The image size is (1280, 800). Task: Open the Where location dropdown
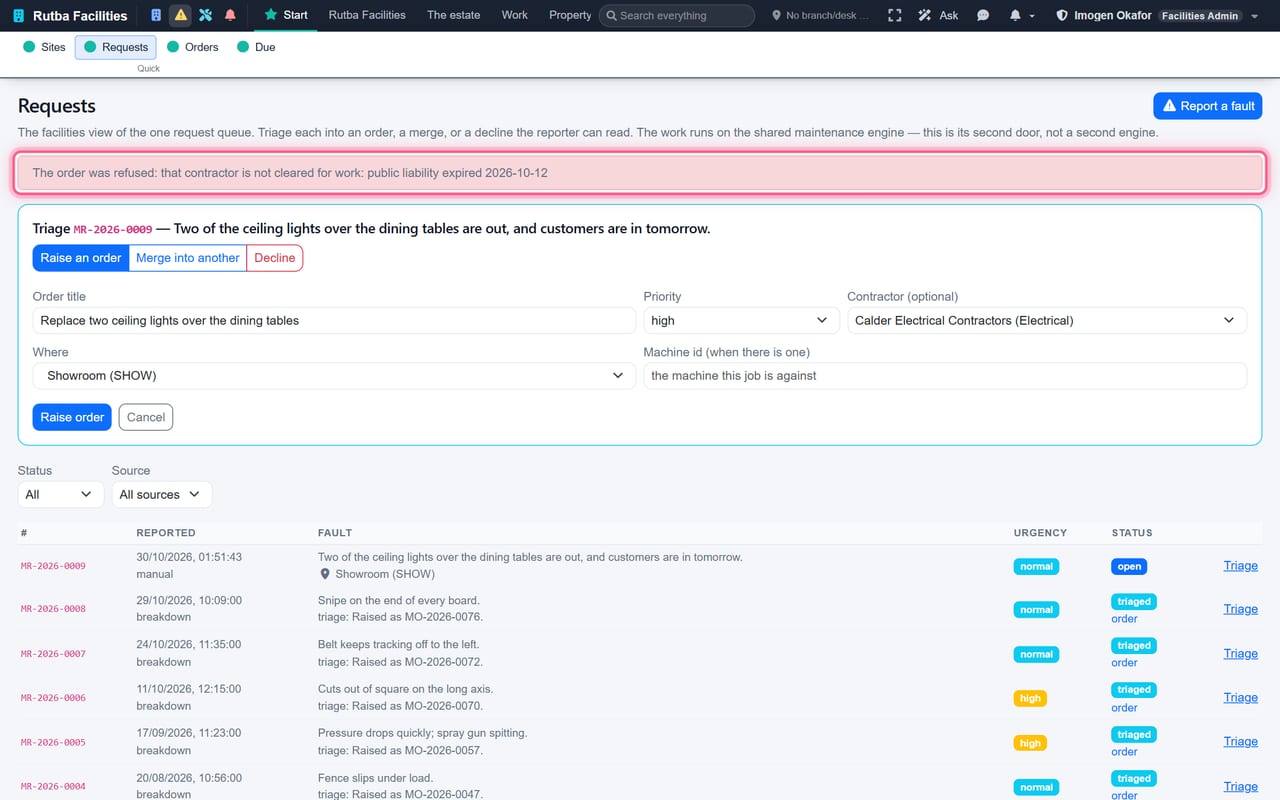click(334, 376)
